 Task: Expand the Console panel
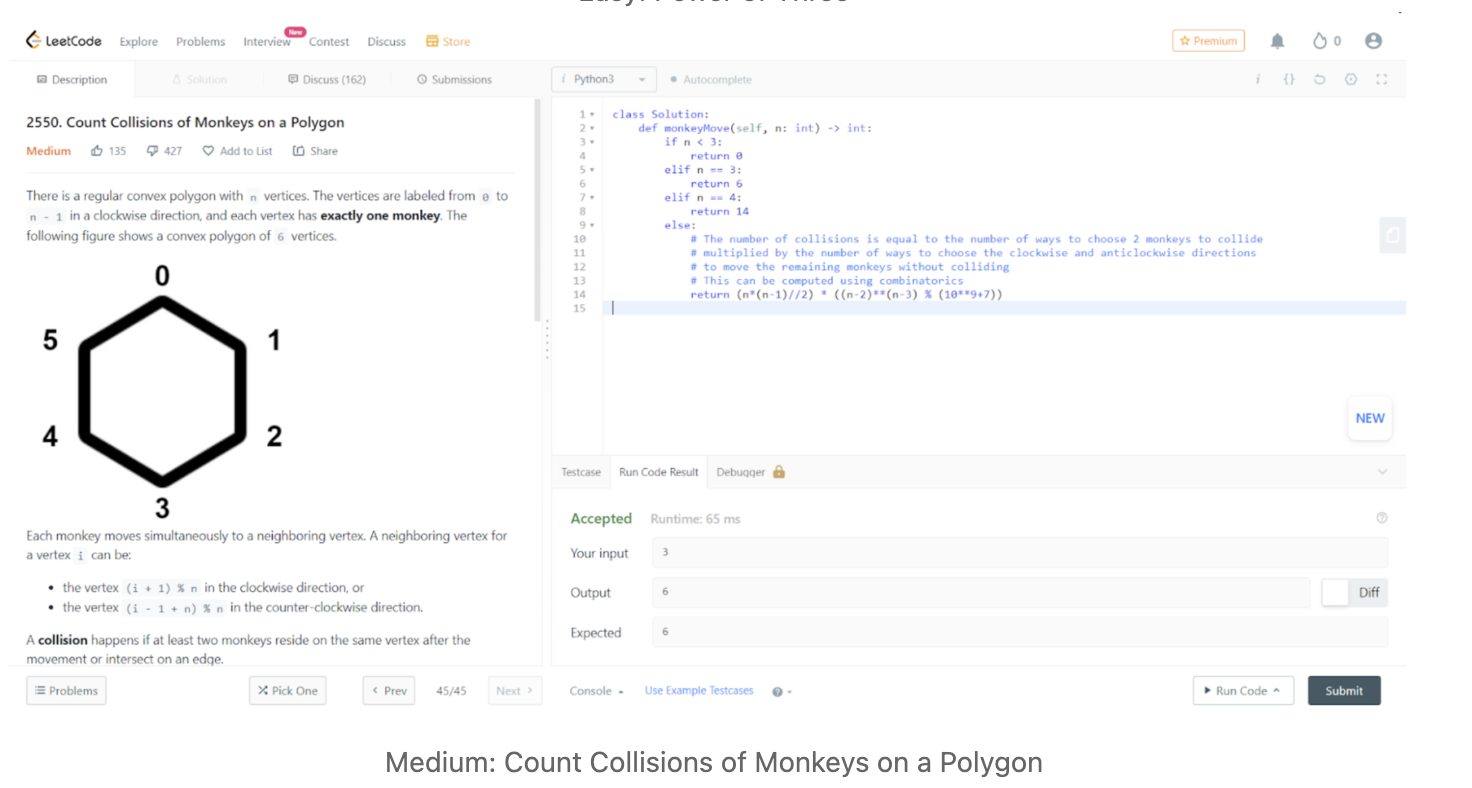(596, 691)
